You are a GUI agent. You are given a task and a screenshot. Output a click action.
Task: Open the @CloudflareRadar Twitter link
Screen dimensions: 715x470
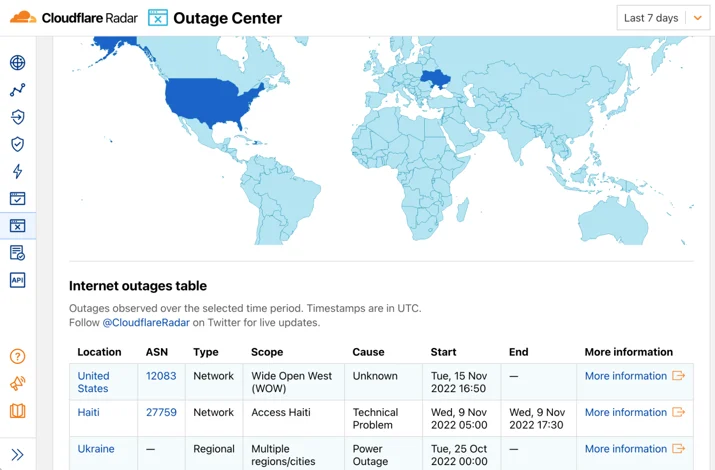pyautogui.click(x=146, y=322)
